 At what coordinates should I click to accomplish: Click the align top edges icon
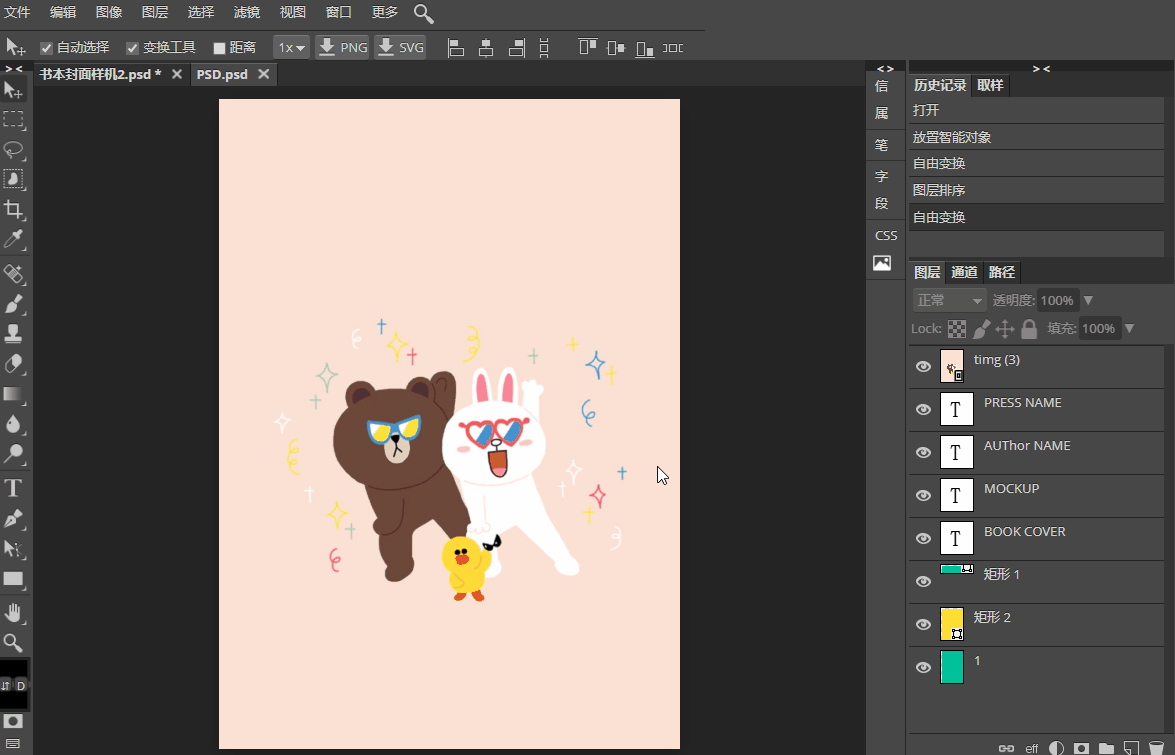(x=588, y=48)
